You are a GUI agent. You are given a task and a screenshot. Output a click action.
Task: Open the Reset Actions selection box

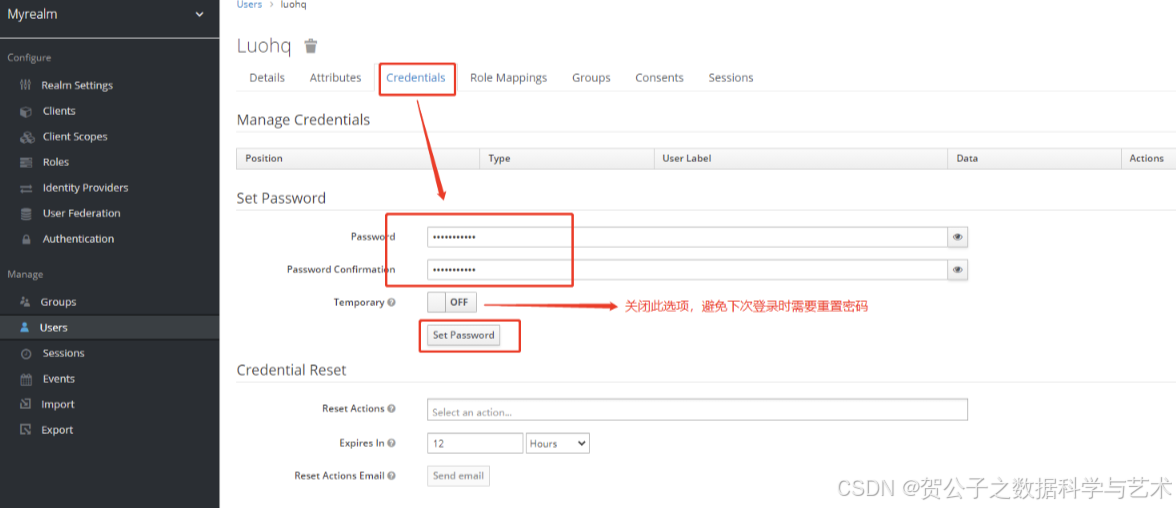697,410
